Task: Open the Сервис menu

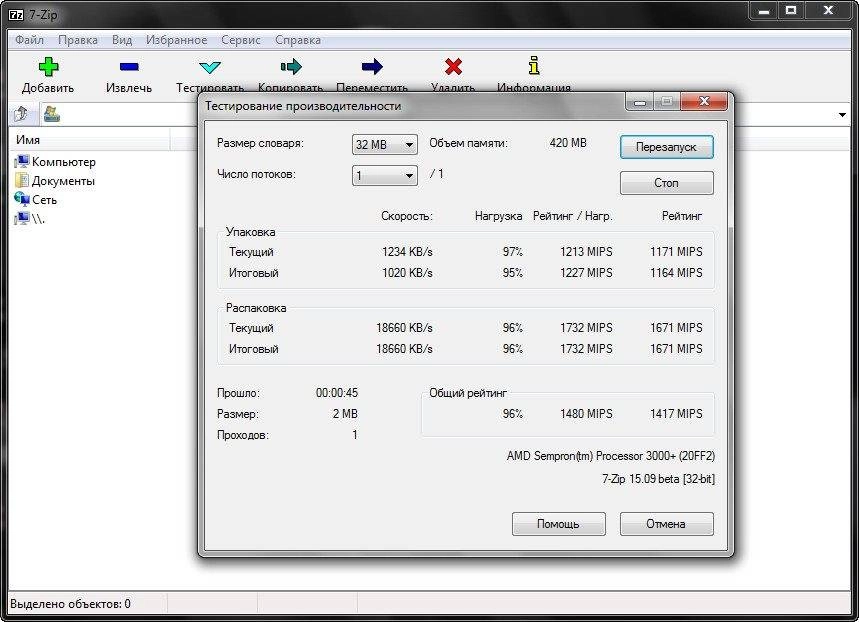Action: tap(240, 40)
